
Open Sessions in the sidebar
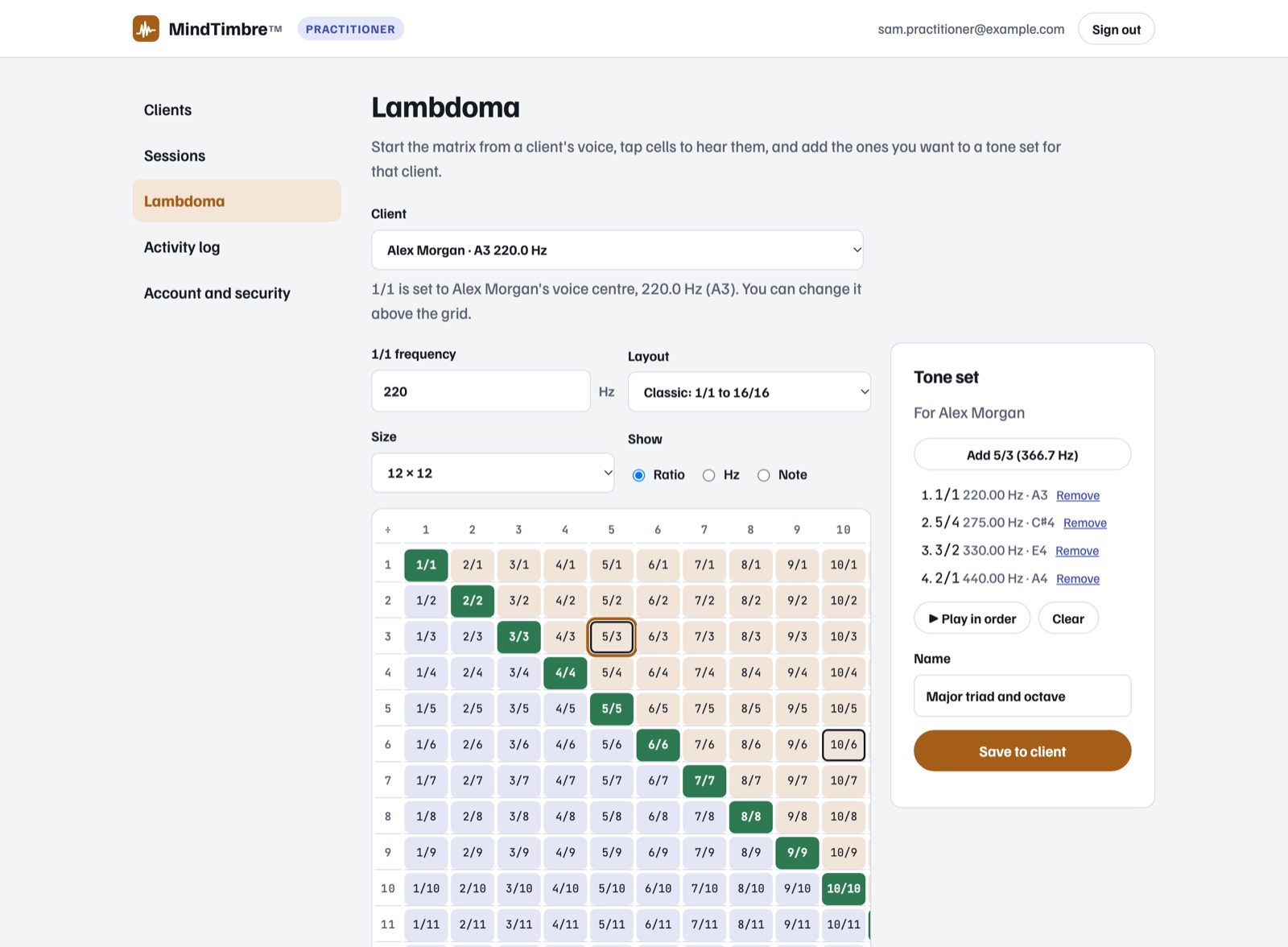tap(237, 155)
